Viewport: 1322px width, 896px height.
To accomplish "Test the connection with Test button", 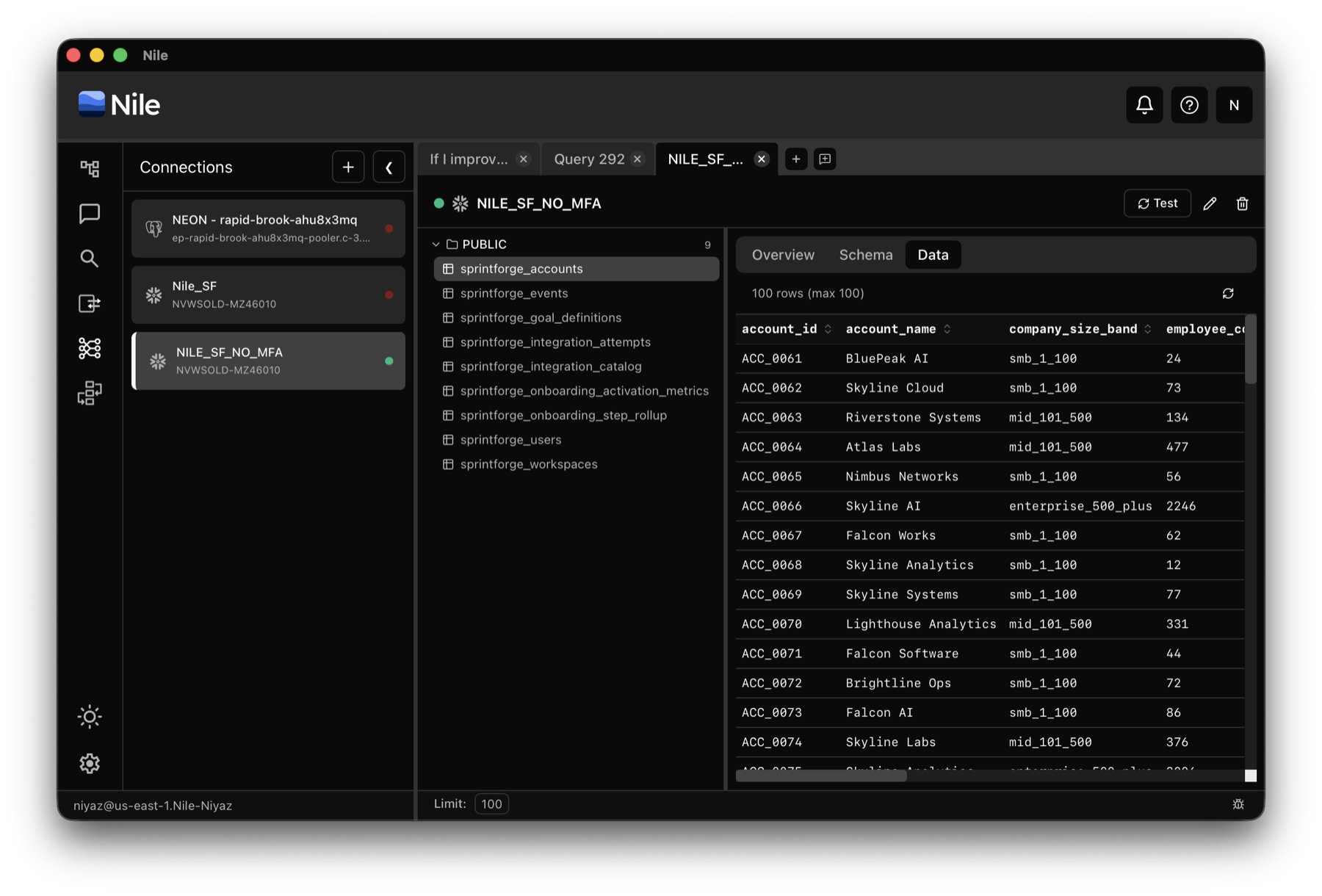I will click(x=1157, y=203).
